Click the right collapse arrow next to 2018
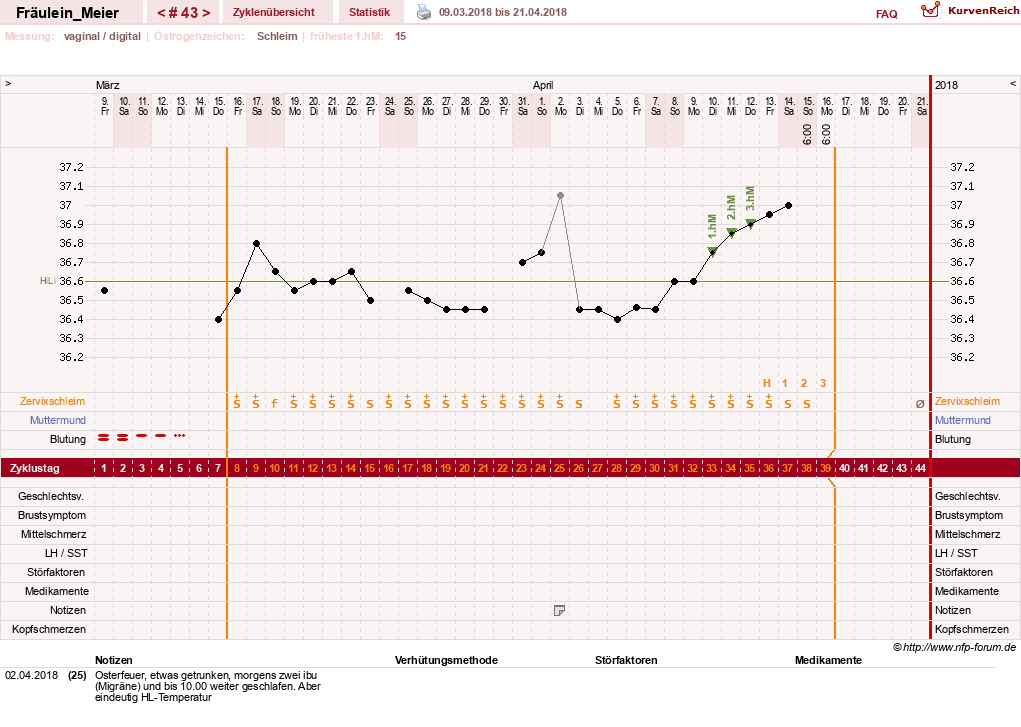1021x727 pixels. click(1013, 83)
